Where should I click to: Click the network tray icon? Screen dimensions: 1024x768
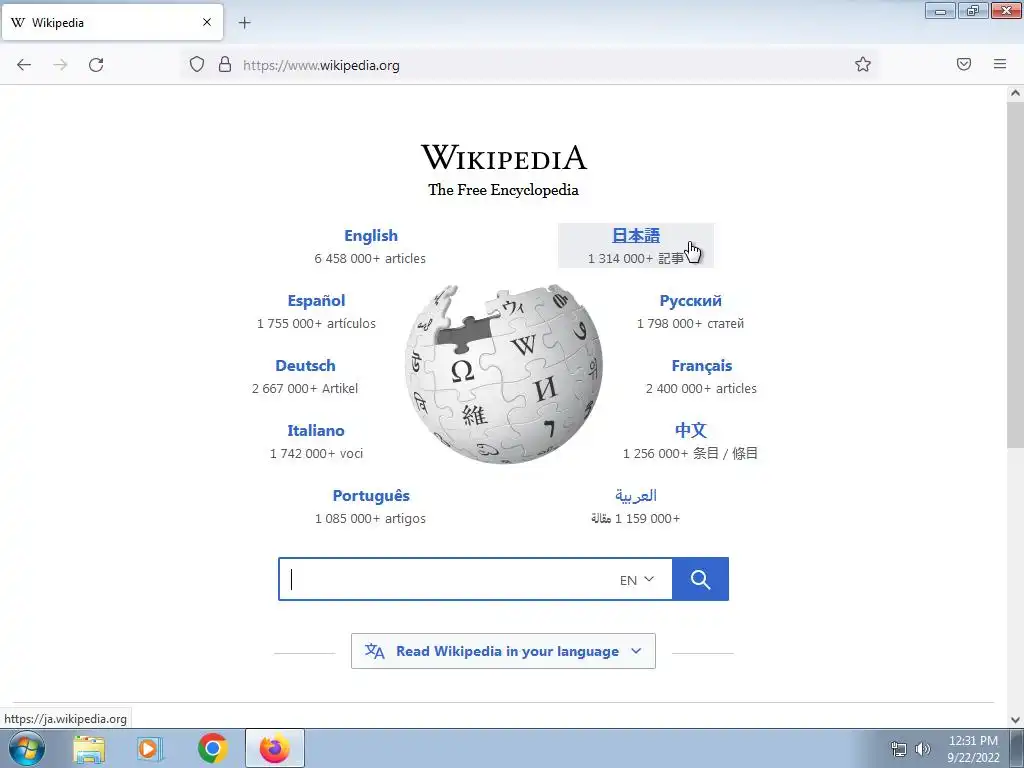[899, 749]
